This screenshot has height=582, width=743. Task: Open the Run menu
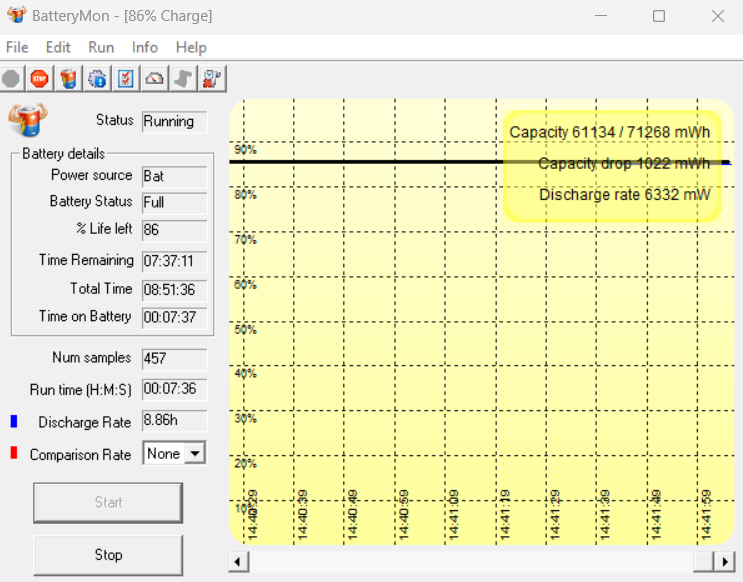pyautogui.click(x=101, y=47)
